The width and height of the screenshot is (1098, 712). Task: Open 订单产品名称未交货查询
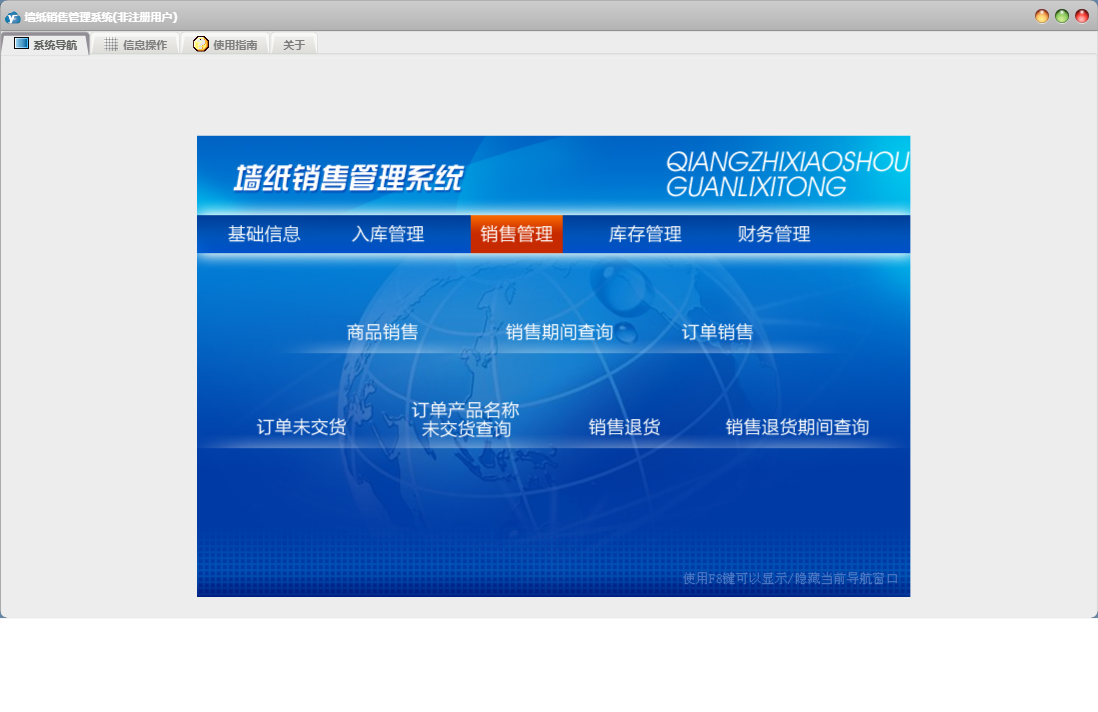[466, 420]
